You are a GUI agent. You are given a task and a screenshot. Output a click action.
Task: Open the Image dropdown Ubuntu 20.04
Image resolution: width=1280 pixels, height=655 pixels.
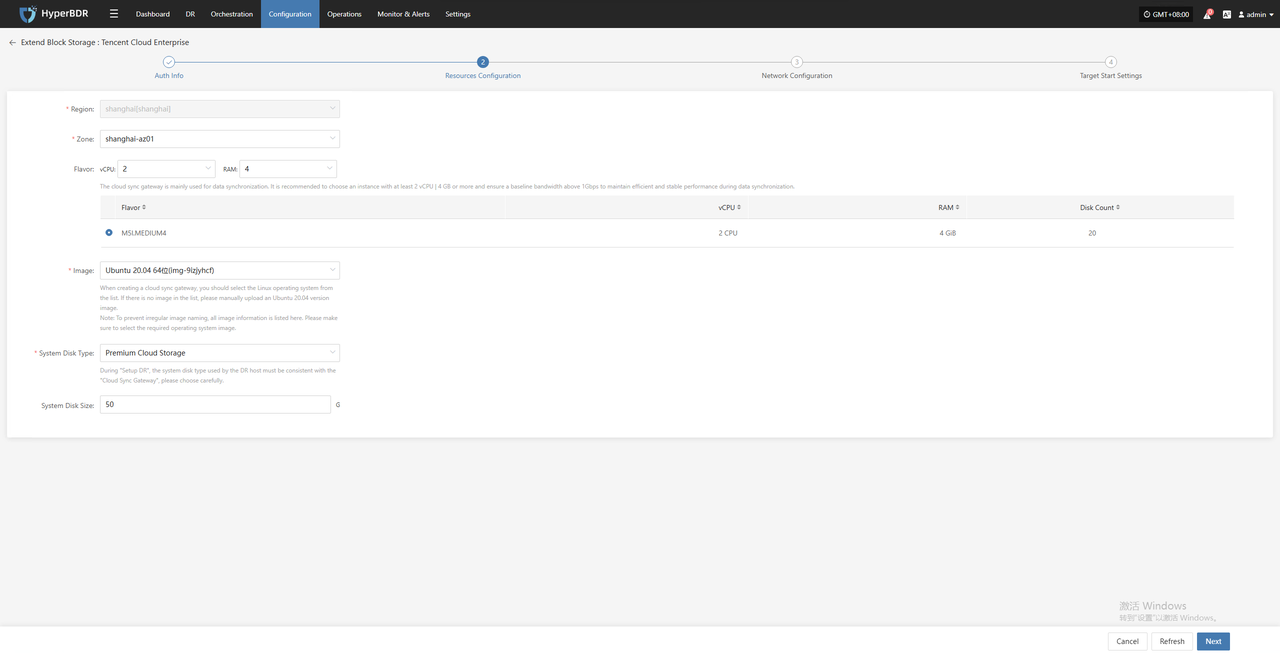220,270
